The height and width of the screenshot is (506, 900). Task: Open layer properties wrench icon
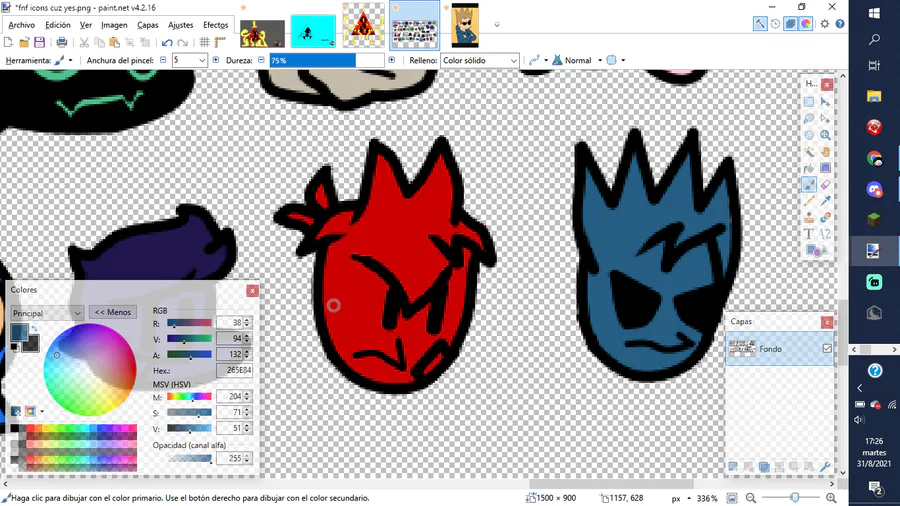[825, 466]
